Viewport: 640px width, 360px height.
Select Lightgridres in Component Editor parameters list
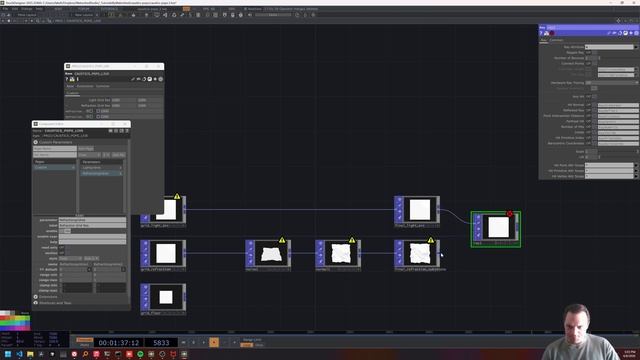[101, 167]
